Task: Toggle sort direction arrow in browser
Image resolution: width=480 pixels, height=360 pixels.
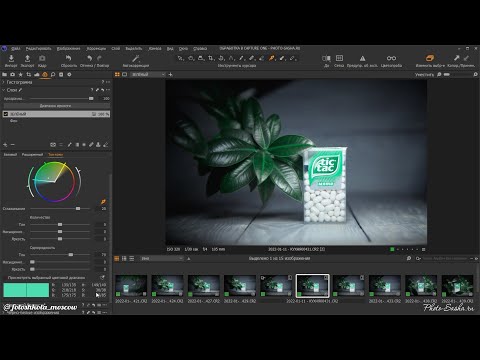Action: (x=189, y=258)
